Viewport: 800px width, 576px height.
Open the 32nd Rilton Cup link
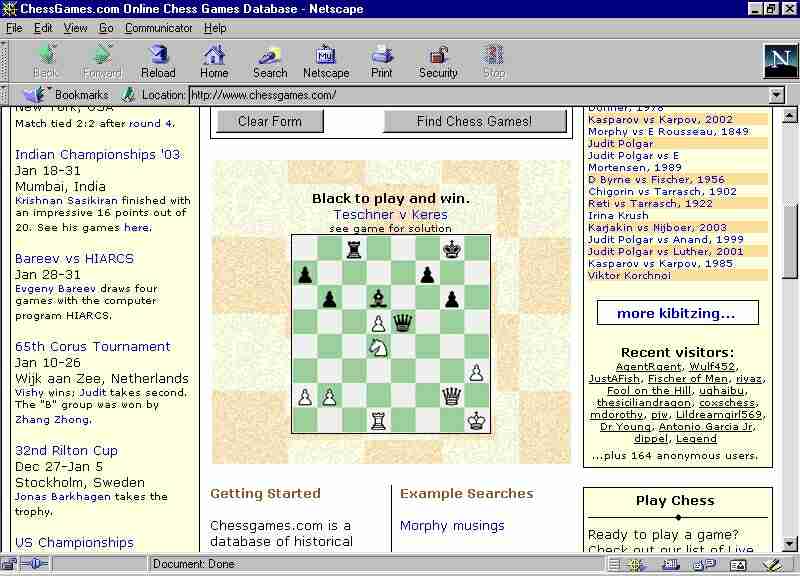[66, 450]
